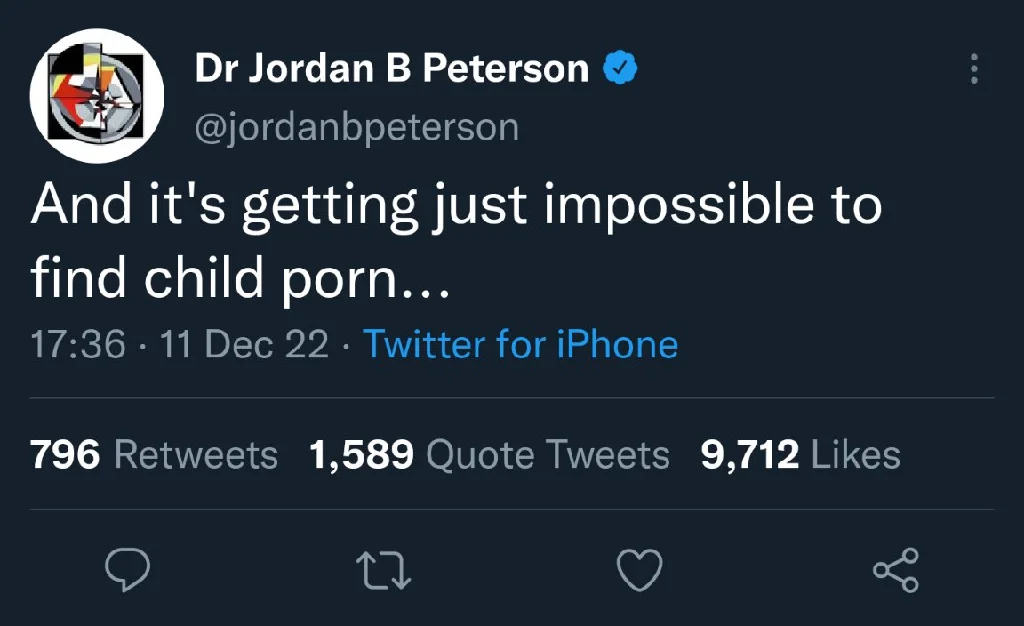The height and width of the screenshot is (626, 1024).
Task: Click the 1,589 quote count number
Action: coord(361,454)
